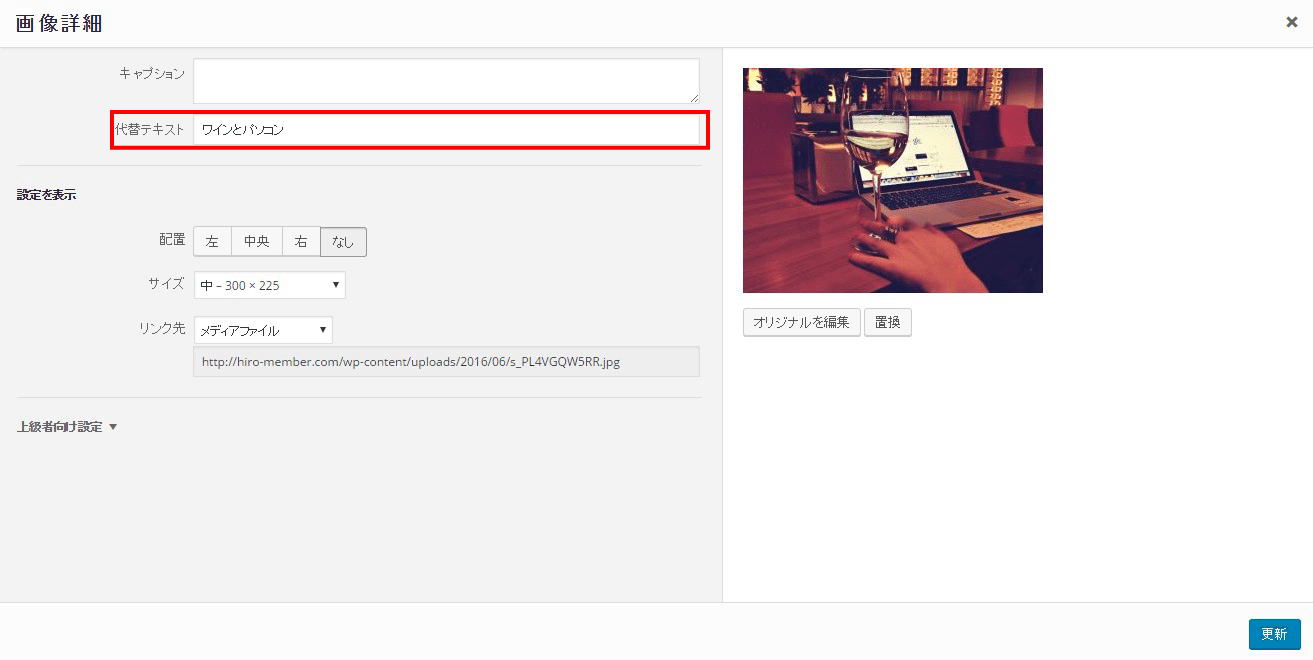
Task: Choose the なし alignment option
Action: pyautogui.click(x=343, y=242)
